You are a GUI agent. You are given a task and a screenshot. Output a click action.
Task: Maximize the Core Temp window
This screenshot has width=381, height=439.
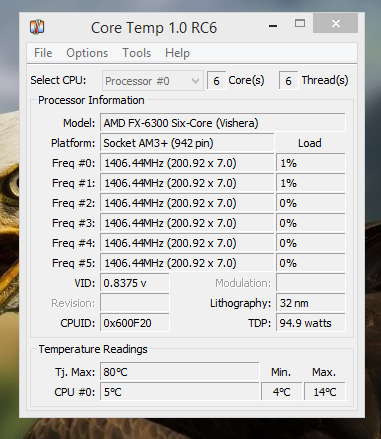[x=300, y=23]
